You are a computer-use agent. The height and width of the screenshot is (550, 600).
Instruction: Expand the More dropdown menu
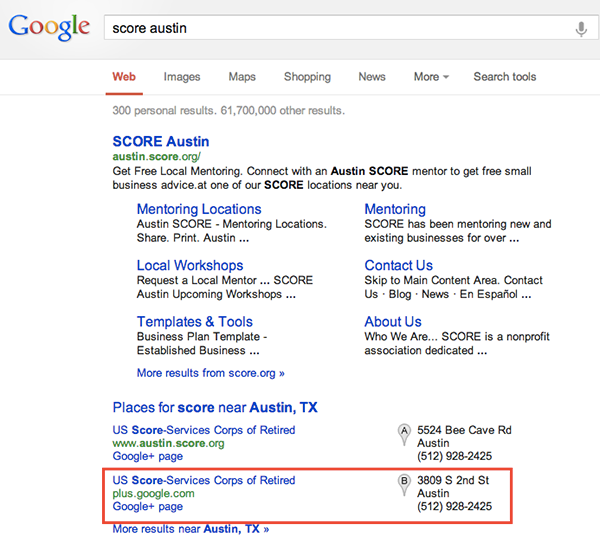[x=431, y=77]
